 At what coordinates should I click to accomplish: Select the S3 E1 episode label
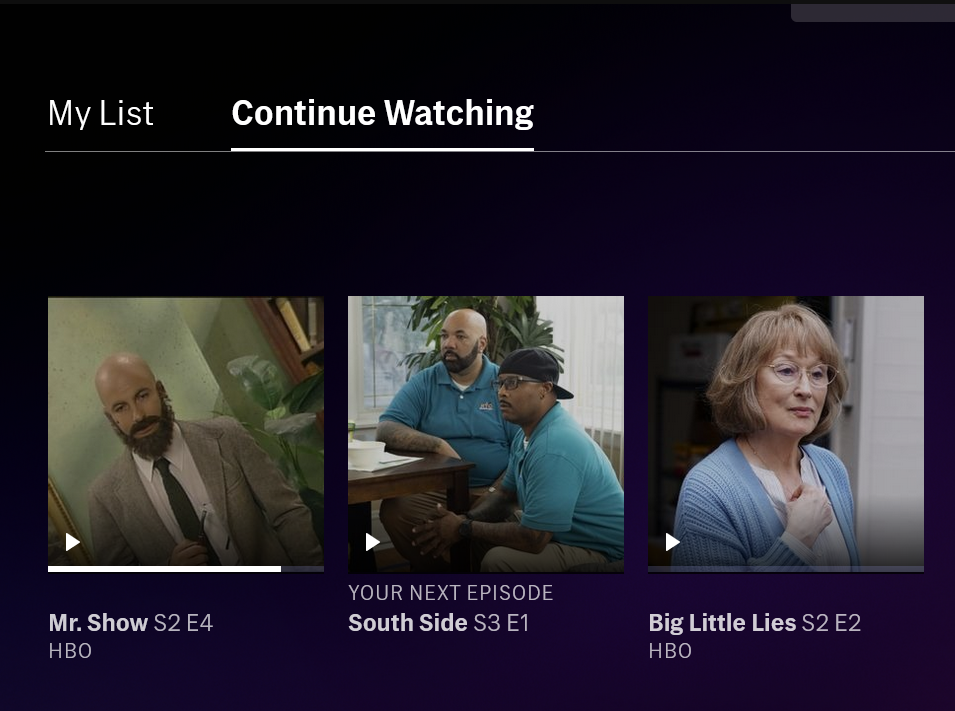(501, 623)
